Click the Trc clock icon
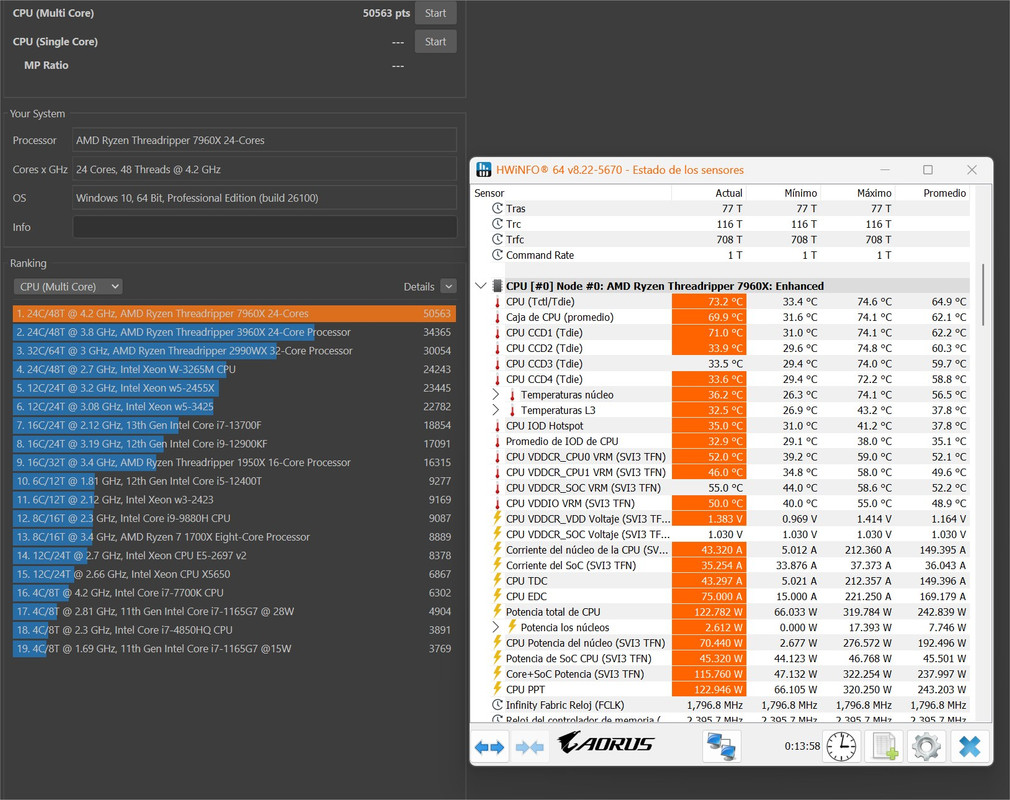 coord(497,224)
